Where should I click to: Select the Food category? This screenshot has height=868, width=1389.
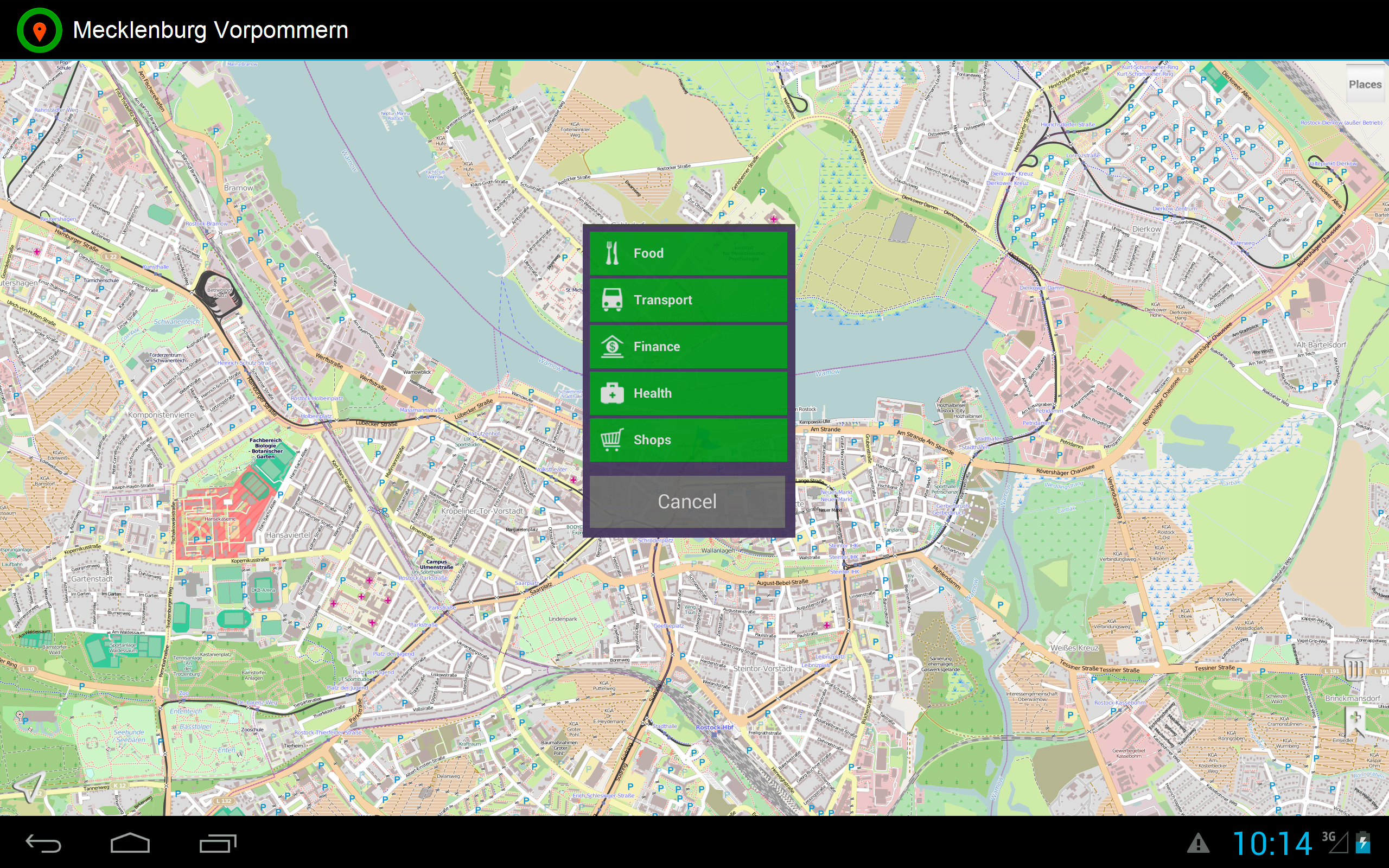(x=687, y=253)
